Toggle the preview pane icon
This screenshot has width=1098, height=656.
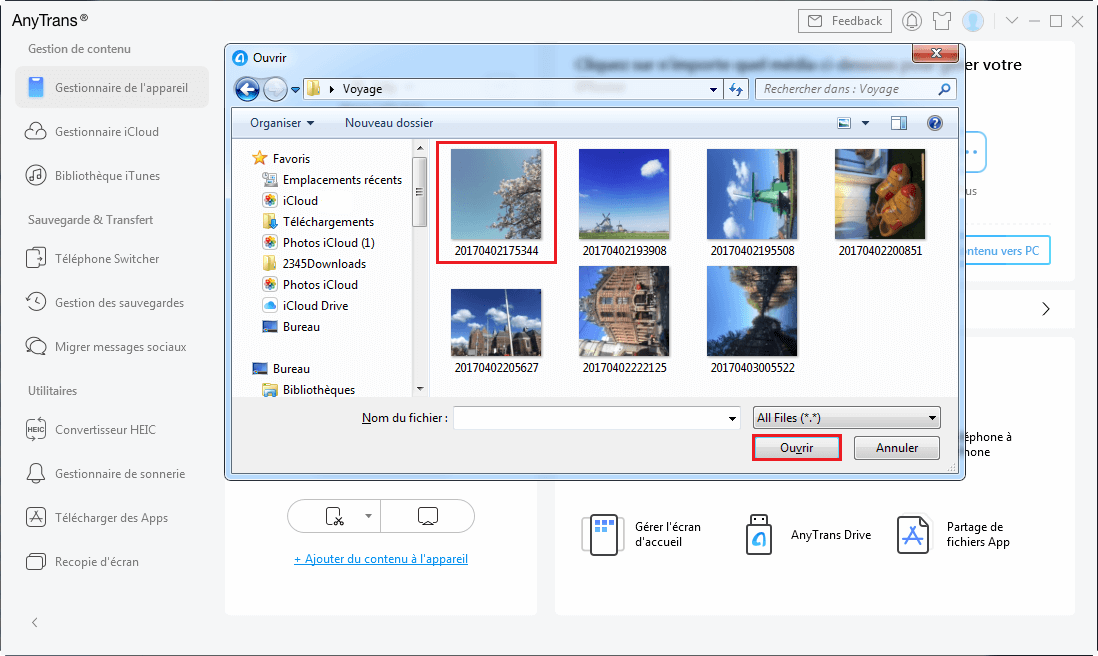899,123
